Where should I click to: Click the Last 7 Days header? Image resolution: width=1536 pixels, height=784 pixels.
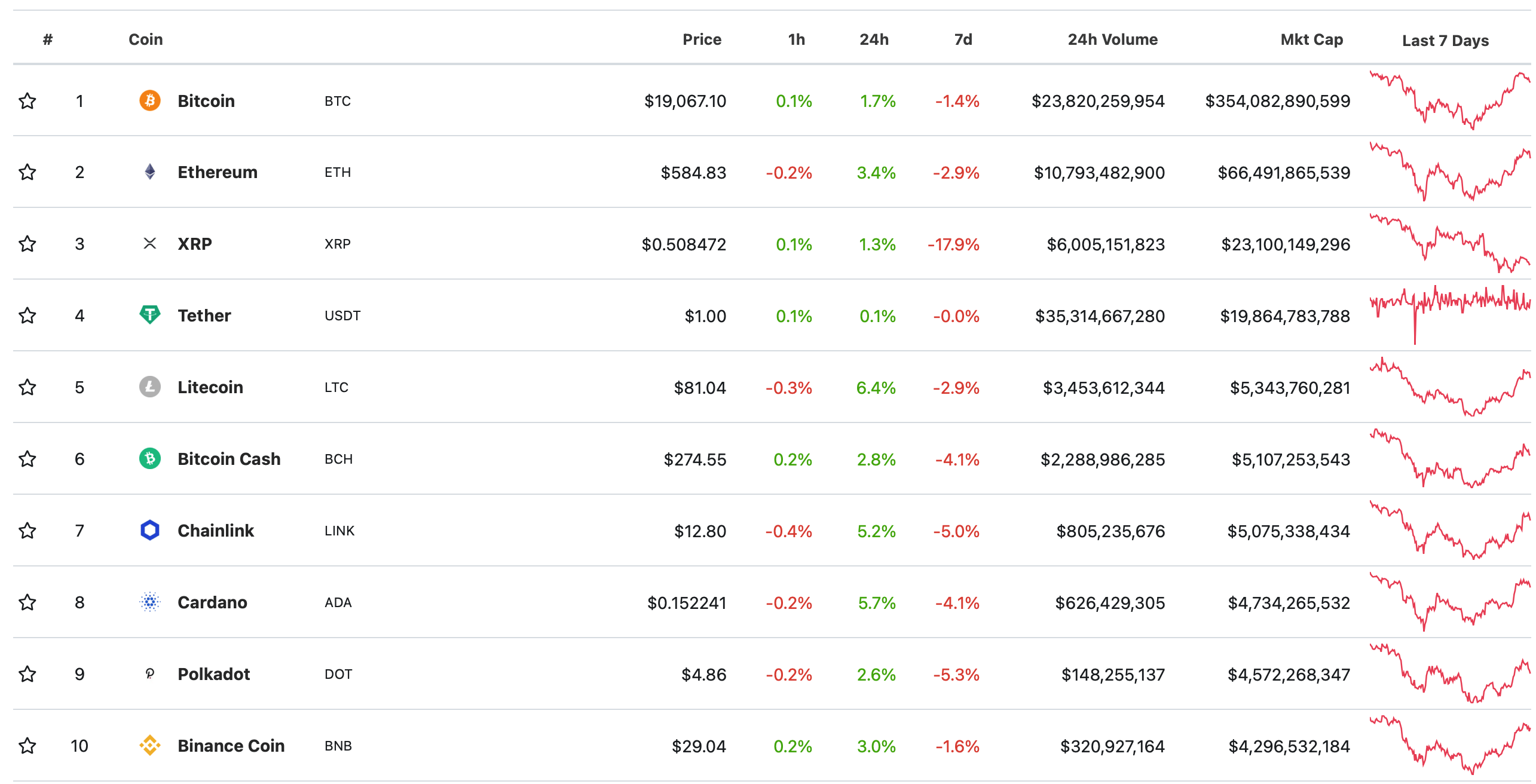[x=1446, y=41]
